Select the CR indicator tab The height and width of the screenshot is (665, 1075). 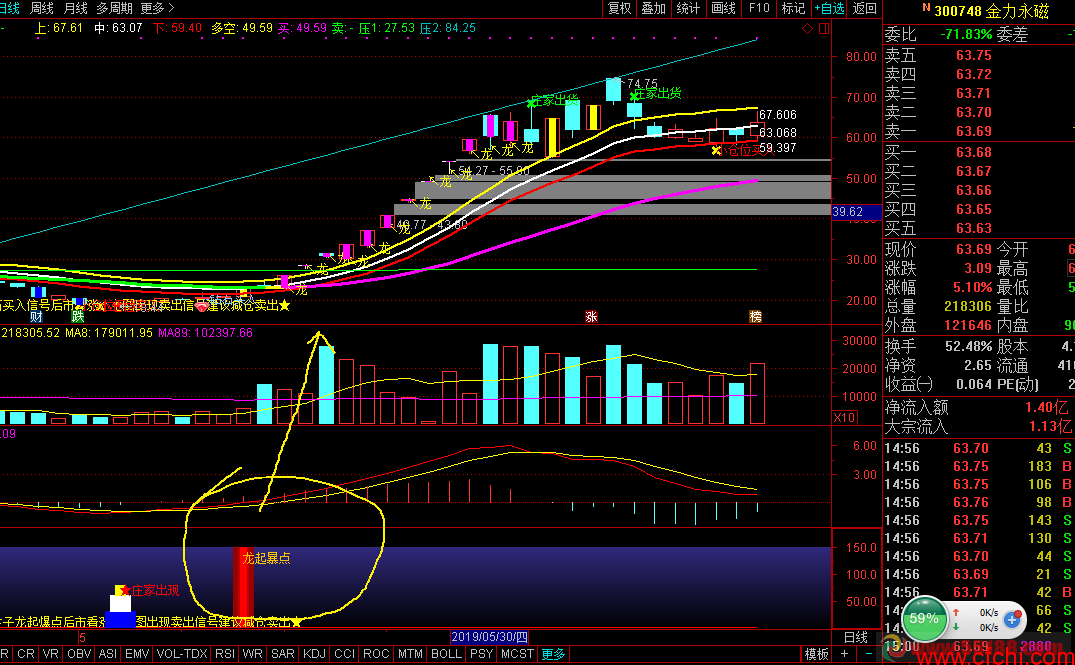[x=26, y=654]
